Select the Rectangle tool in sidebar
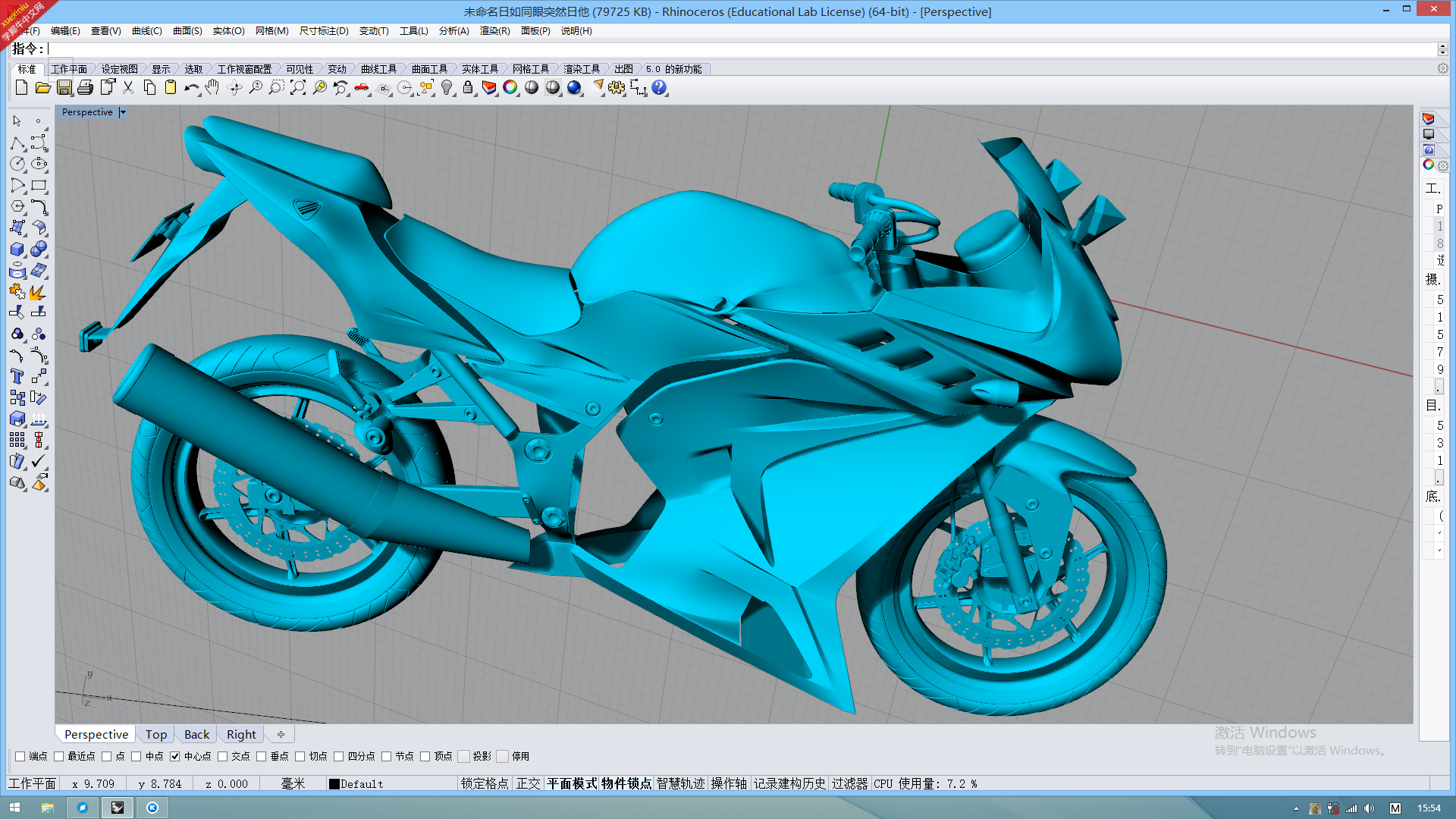This screenshot has width=1456, height=819. 39,185
